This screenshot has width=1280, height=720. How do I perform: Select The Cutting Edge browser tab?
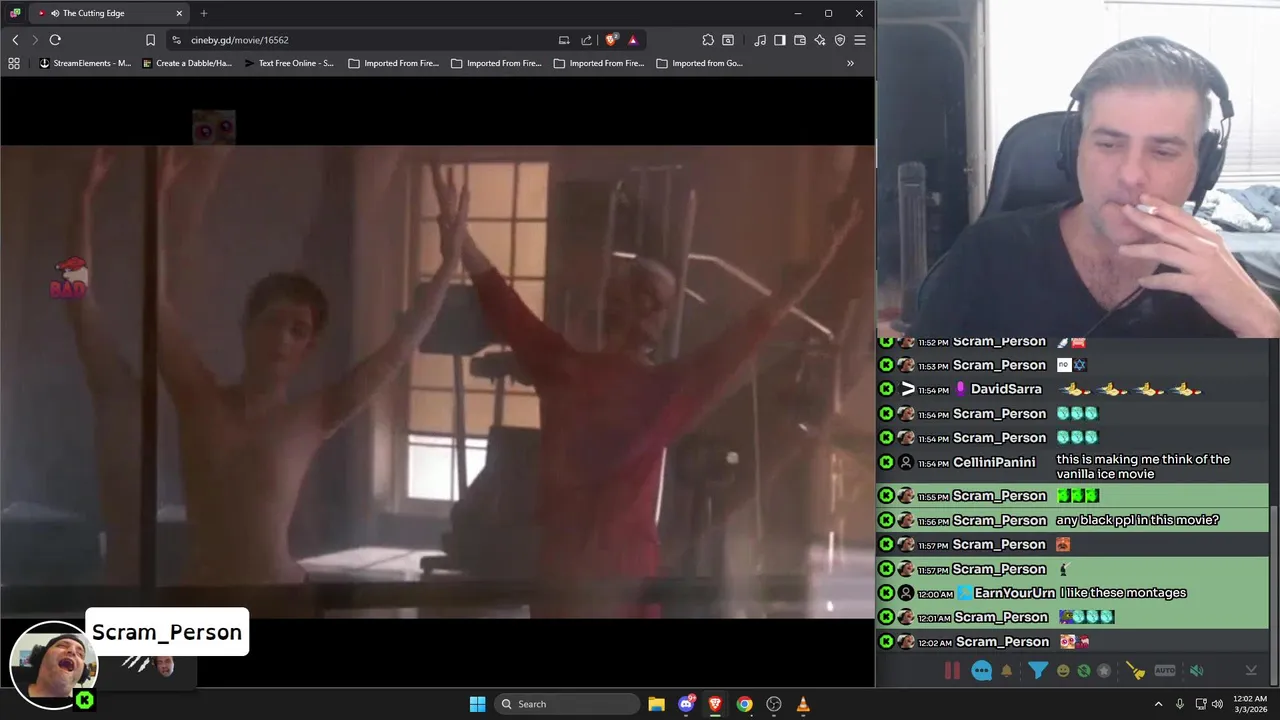pyautogui.click(x=108, y=13)
